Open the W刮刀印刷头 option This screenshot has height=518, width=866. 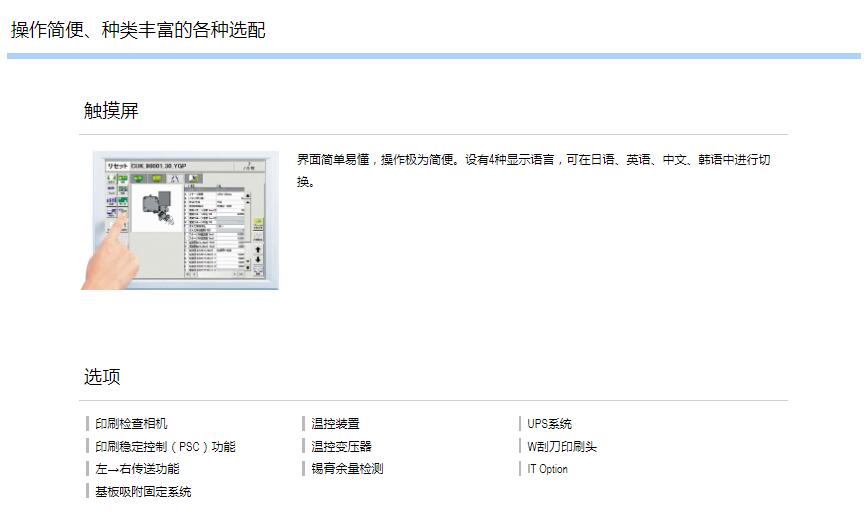click(561, 447)
